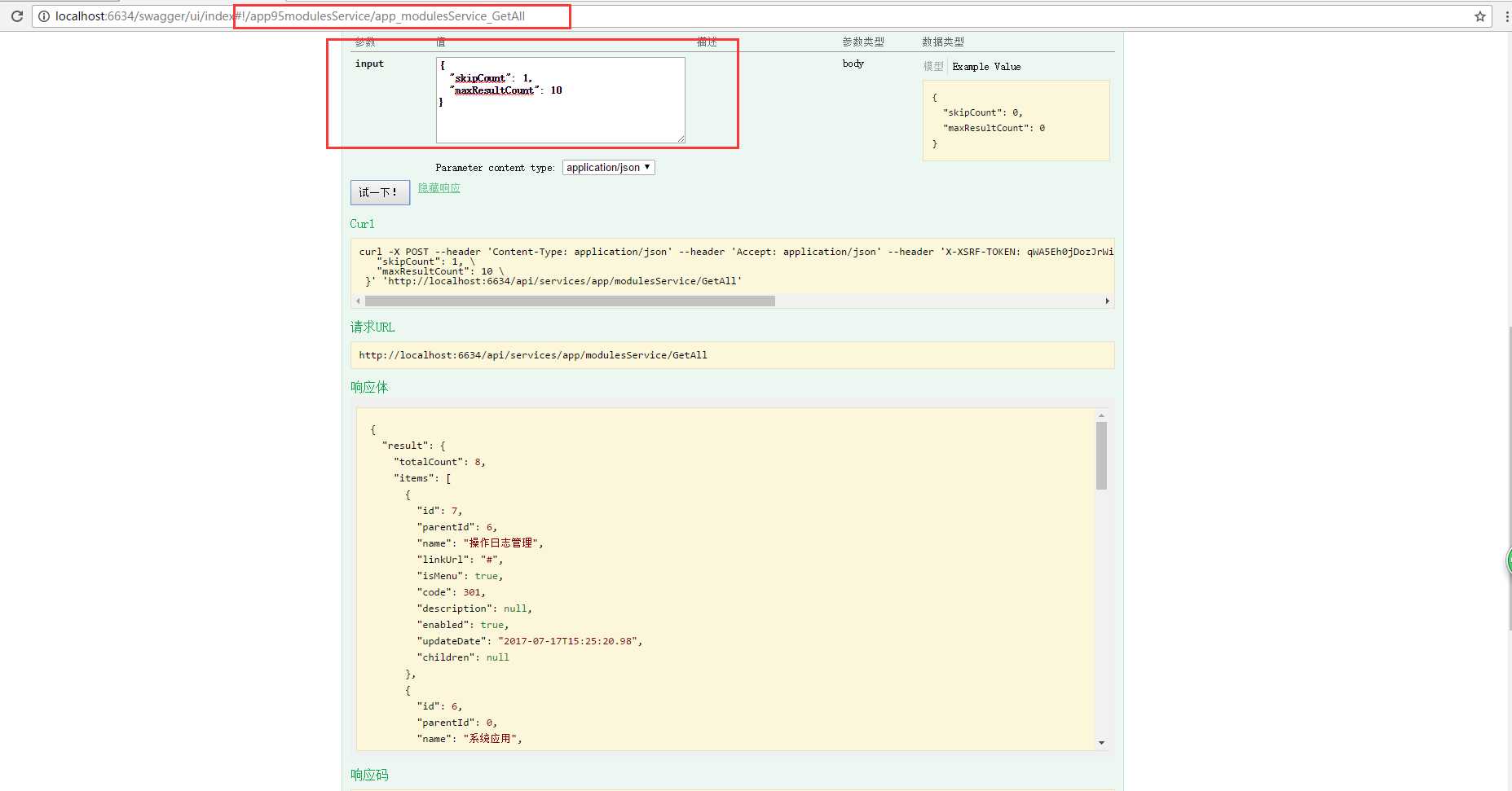Click the '请求URL' heading
Image resolution: width=1512 pixels, height=791 pixels.
tap(372, 327)
